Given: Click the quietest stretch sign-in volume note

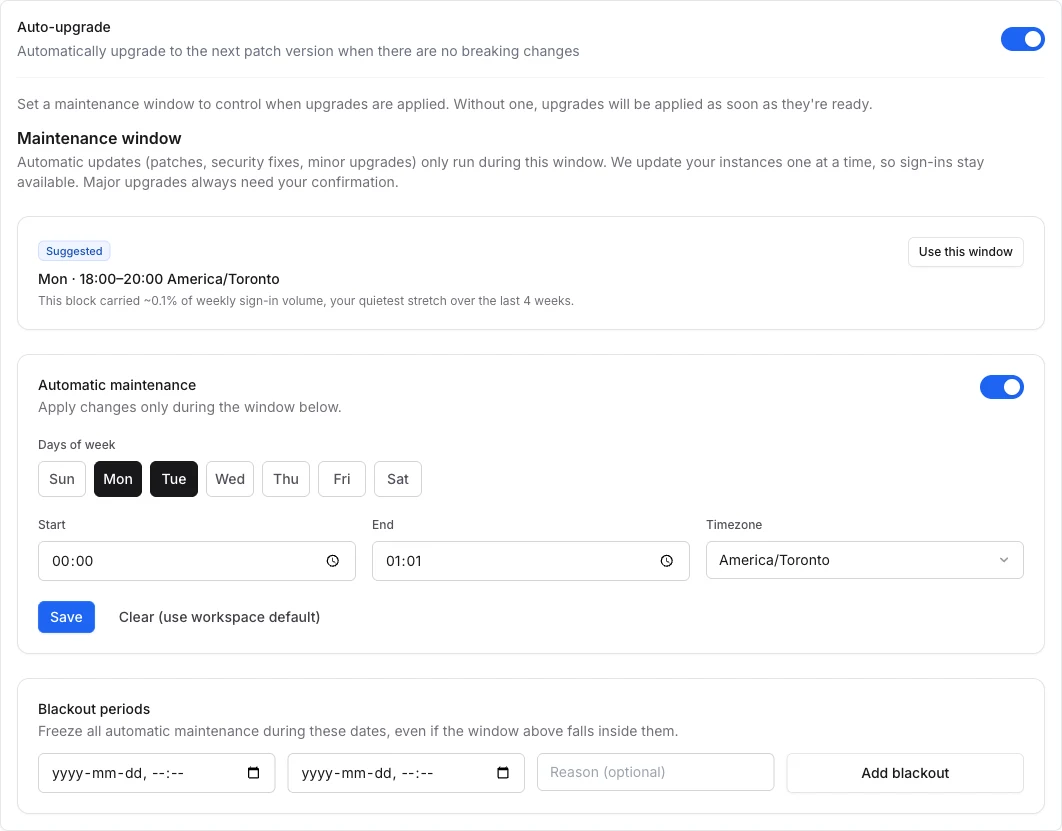Looking at the screenshot, I should pos(306,301).
